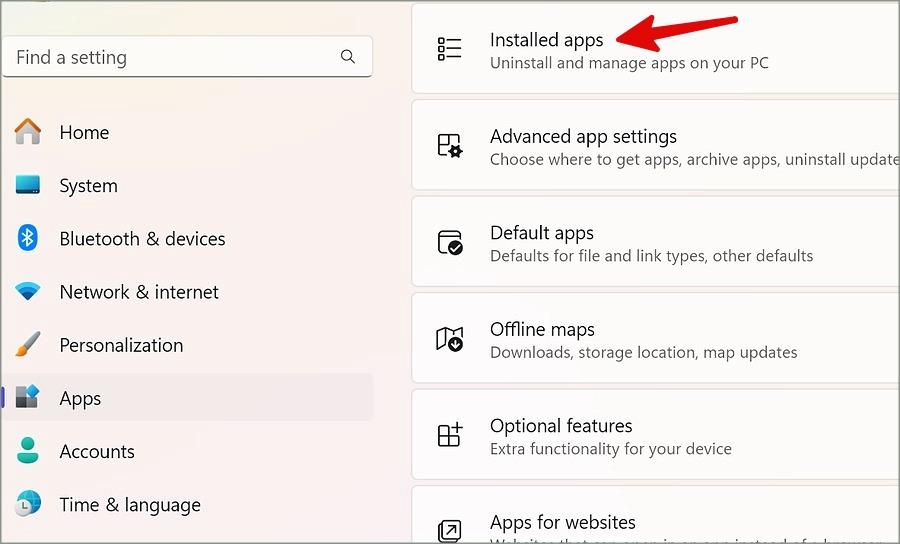This screenshot has height=544, width=900.
Task: Open the Home settings page
Action: [84, 133]
